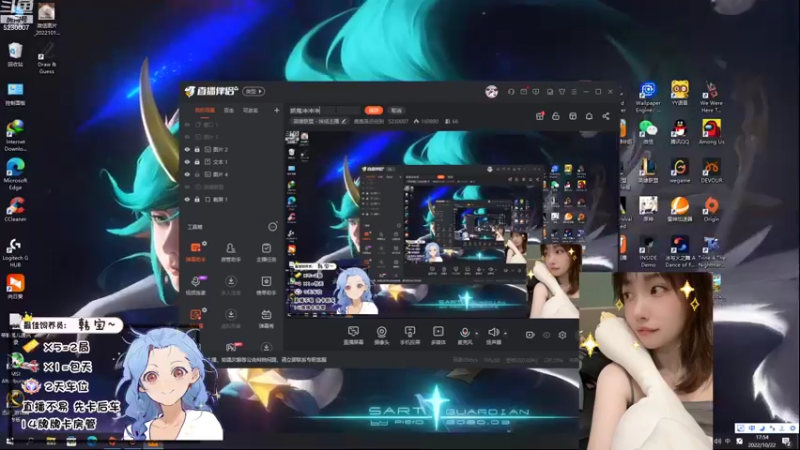
Task: Open the 弹幕秀 danmaku show tool
Action: (x=266, y=318)
